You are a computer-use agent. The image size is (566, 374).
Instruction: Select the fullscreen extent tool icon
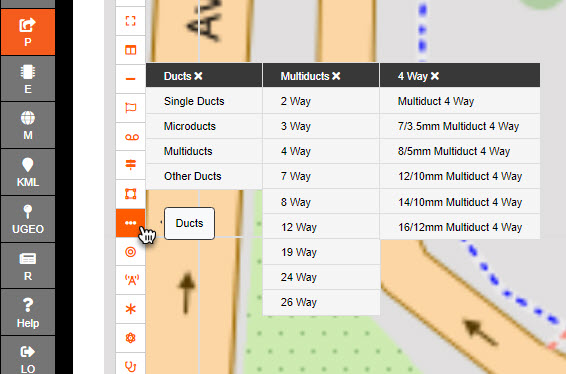coord(130,21)
